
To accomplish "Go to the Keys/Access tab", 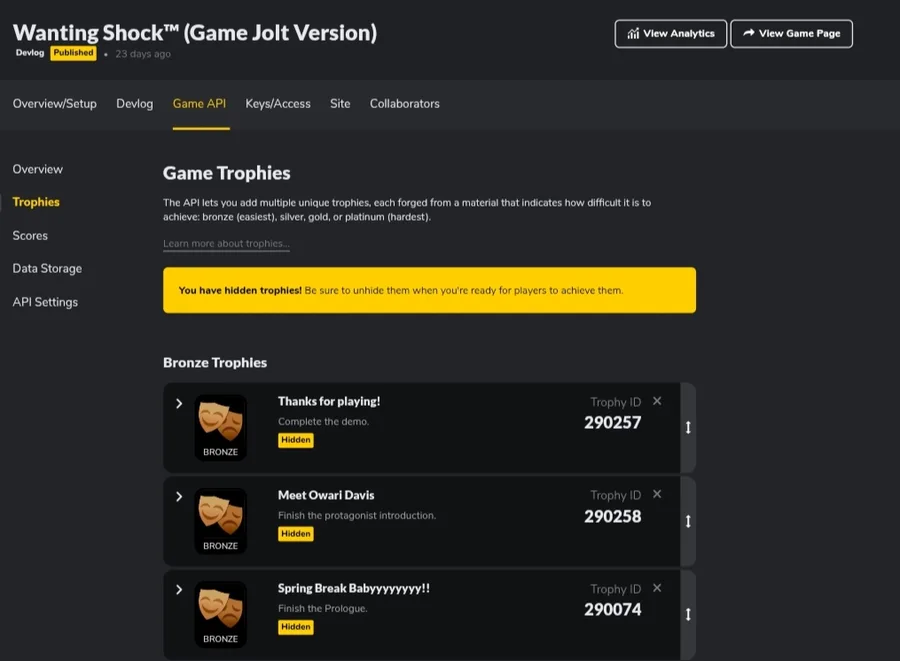I will (278, 104).
